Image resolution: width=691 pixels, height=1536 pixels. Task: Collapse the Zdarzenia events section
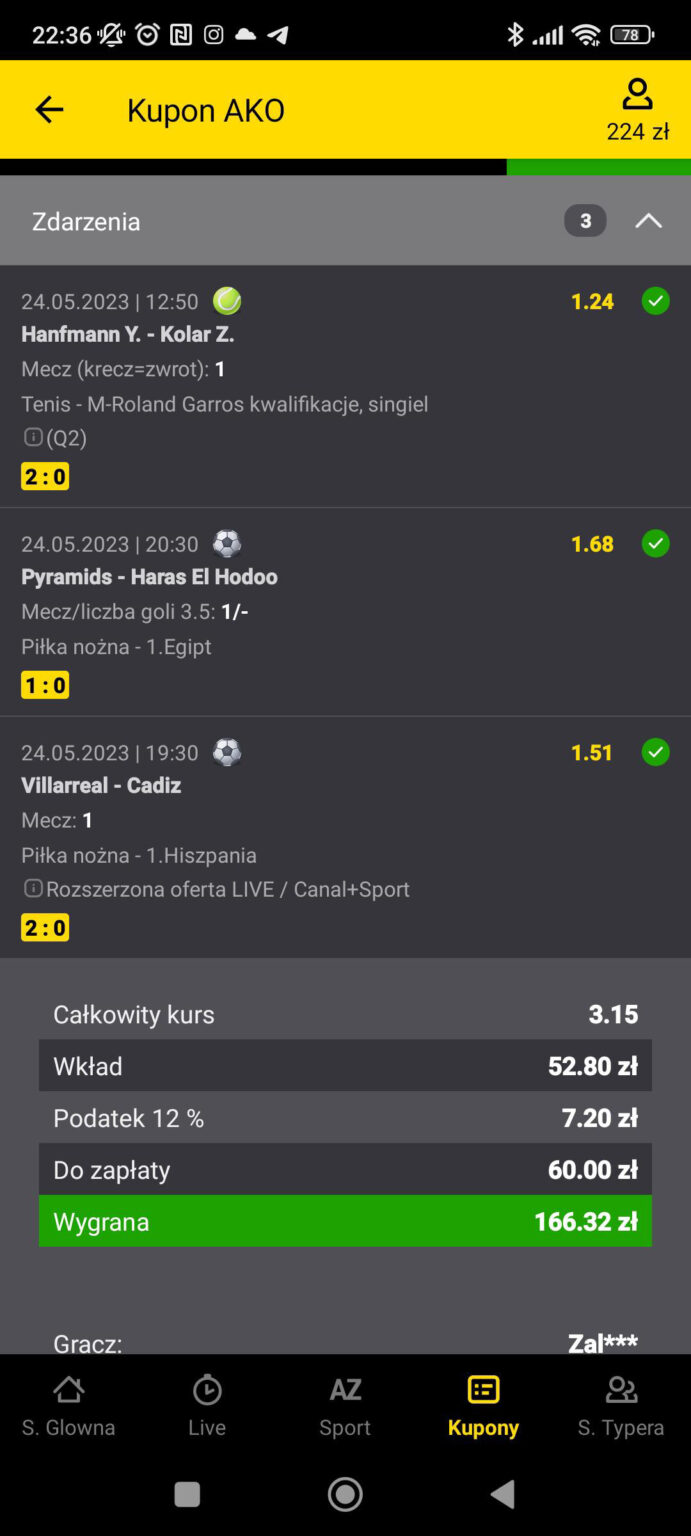(648, 221)
